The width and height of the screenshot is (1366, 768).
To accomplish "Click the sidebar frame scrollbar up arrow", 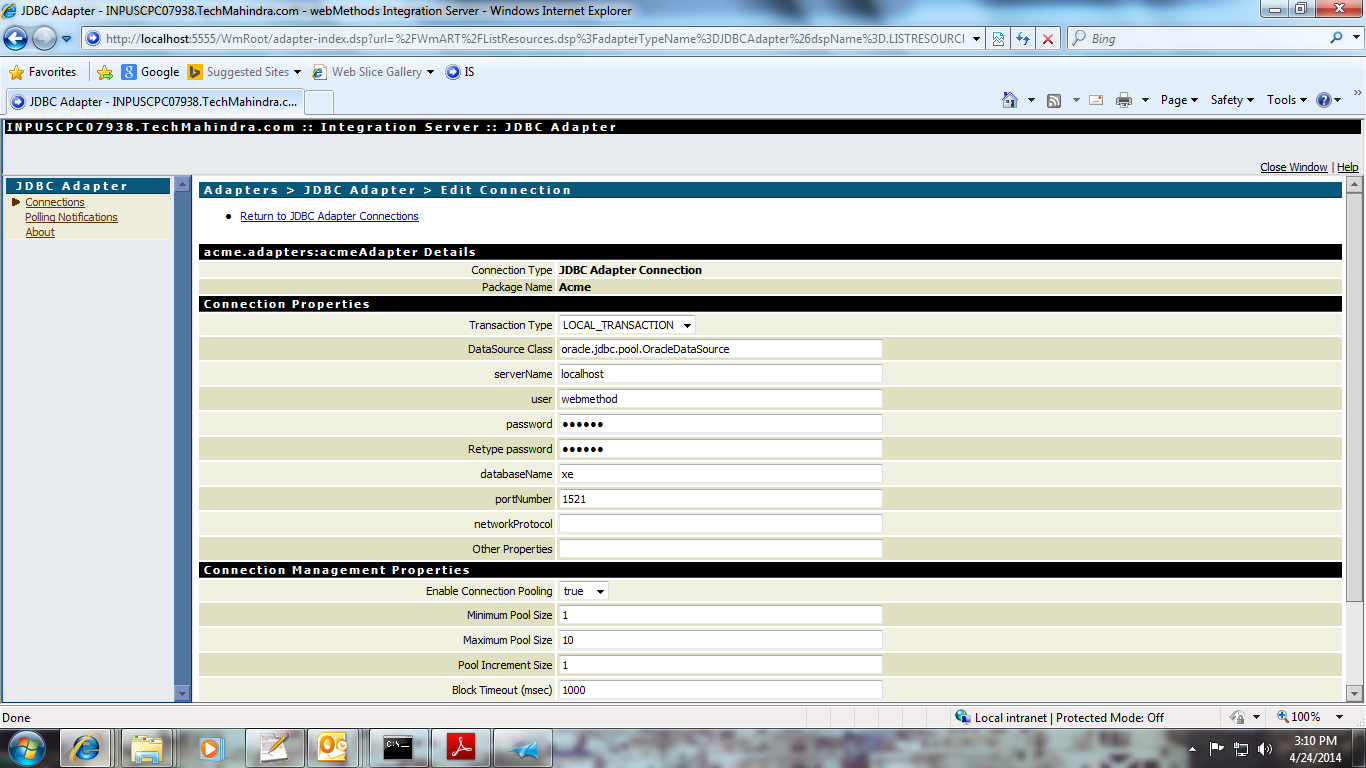I will pyautogui.click(x=182, y=184).
